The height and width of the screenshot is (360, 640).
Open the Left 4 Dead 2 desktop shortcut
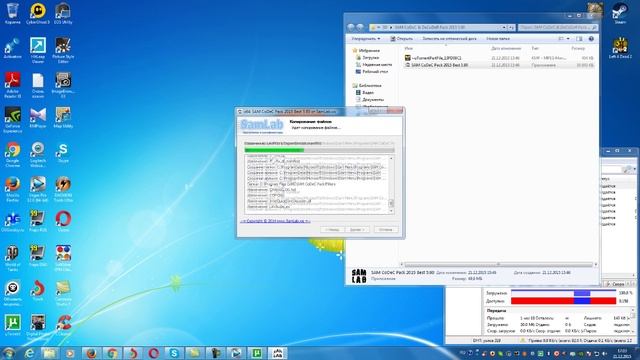click(x=620, y=48)
